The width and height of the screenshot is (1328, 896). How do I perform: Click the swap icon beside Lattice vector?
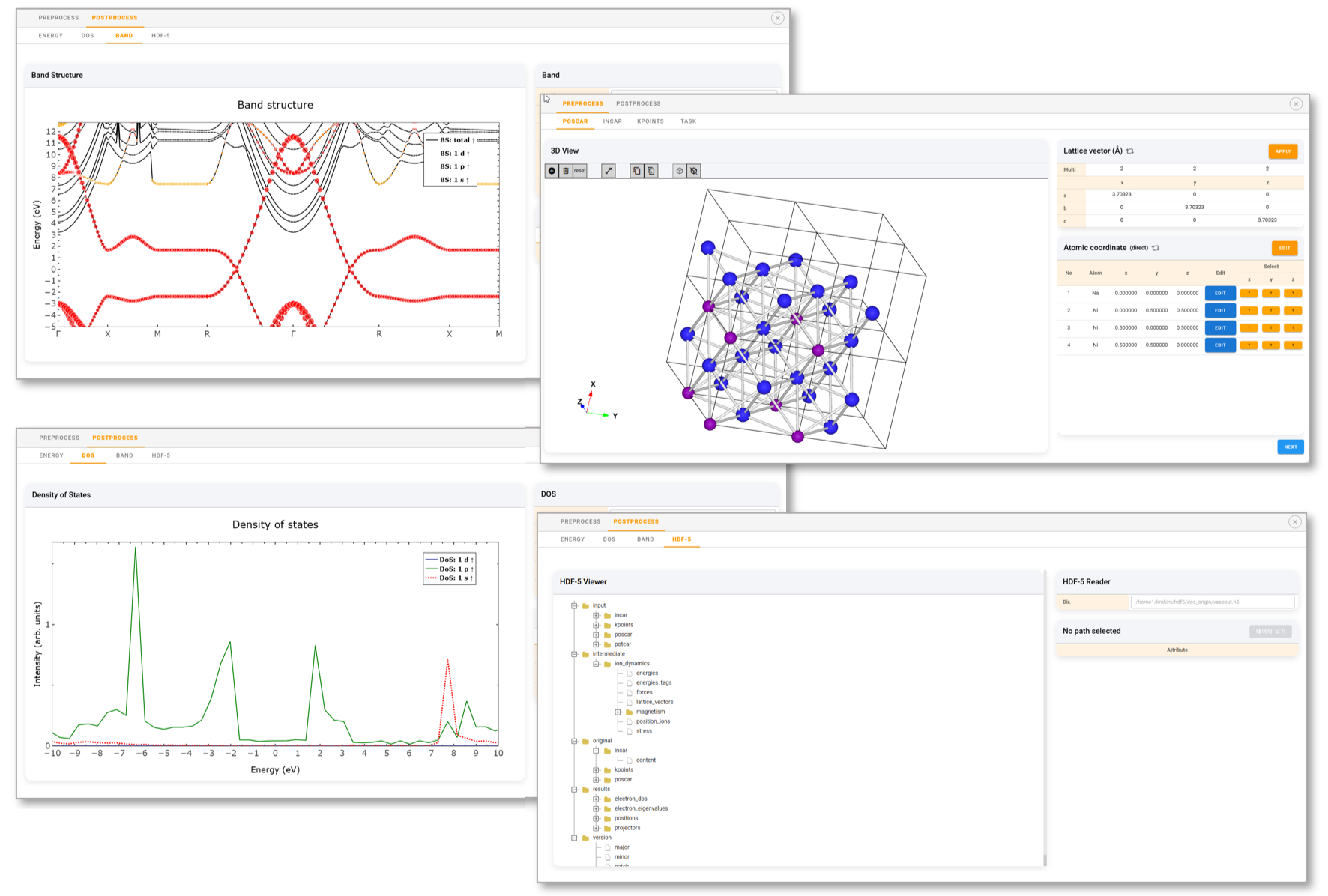pyautogui.click(x=1130, y=151)
